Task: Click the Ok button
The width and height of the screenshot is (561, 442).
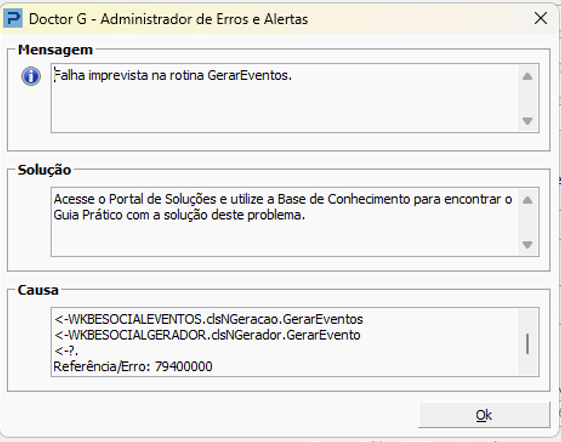Action: [x=484, y=415]
